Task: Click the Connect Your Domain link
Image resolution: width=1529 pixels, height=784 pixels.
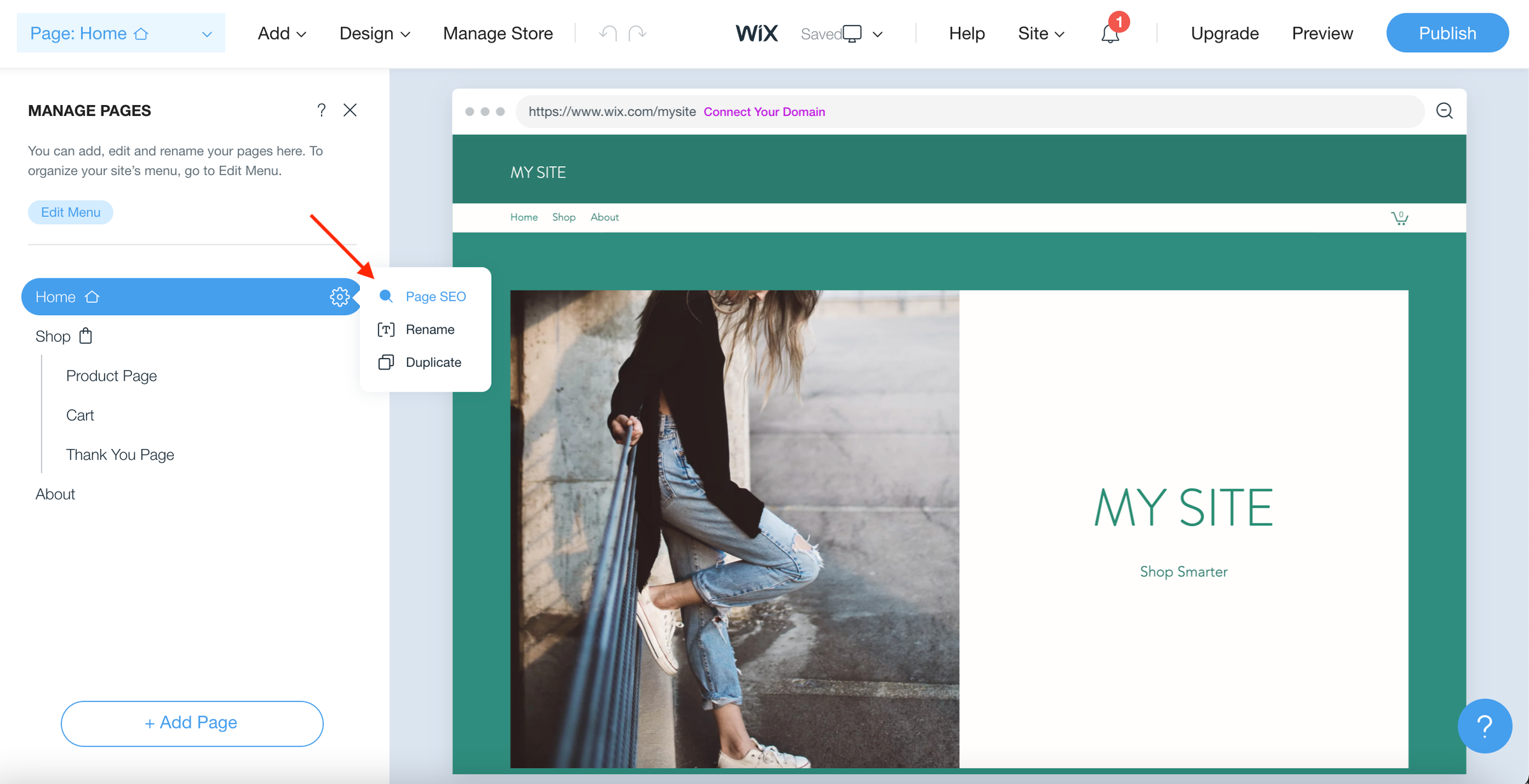Action: [x=764, y=111]
